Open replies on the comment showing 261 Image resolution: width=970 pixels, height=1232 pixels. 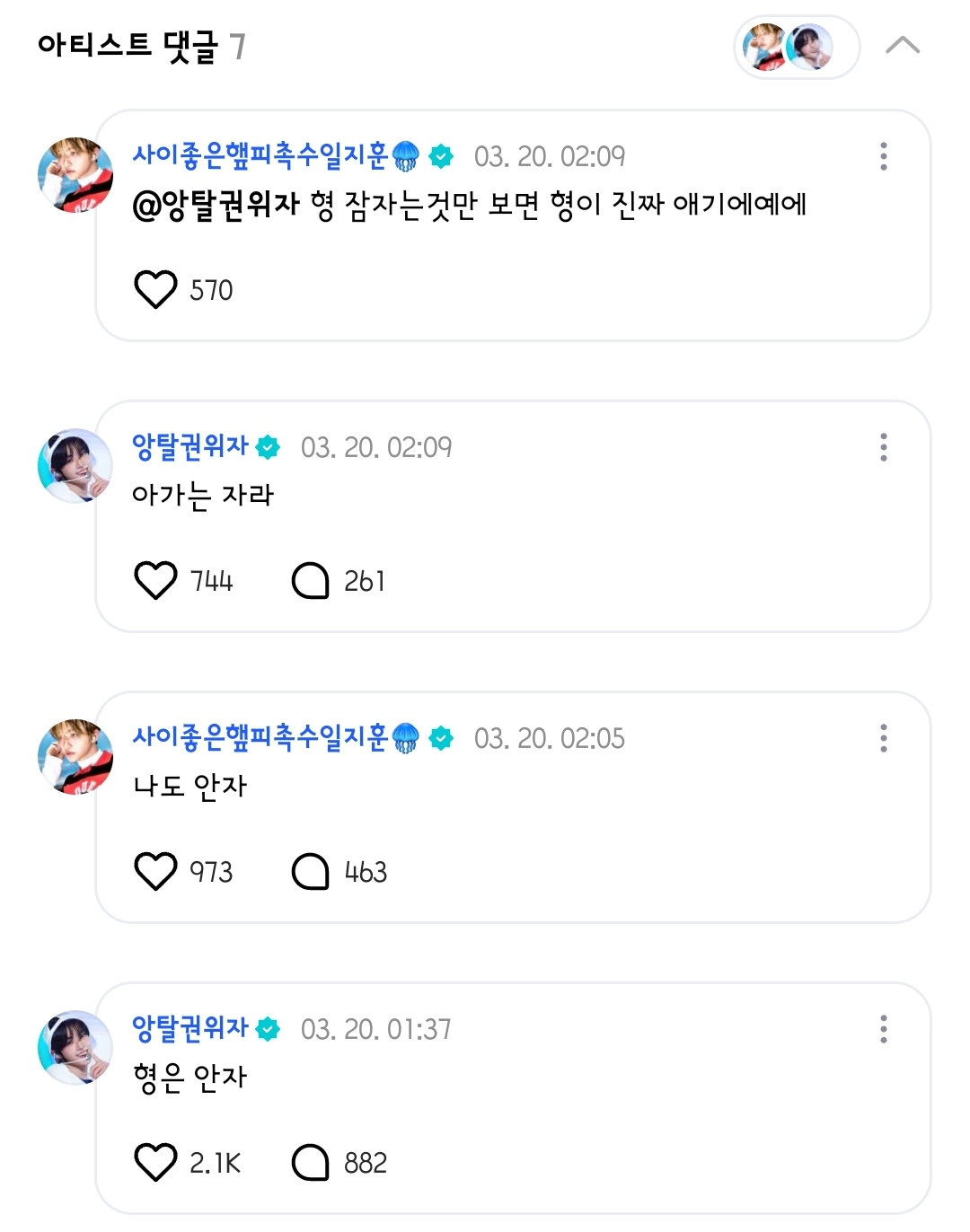tap(311, 581)
